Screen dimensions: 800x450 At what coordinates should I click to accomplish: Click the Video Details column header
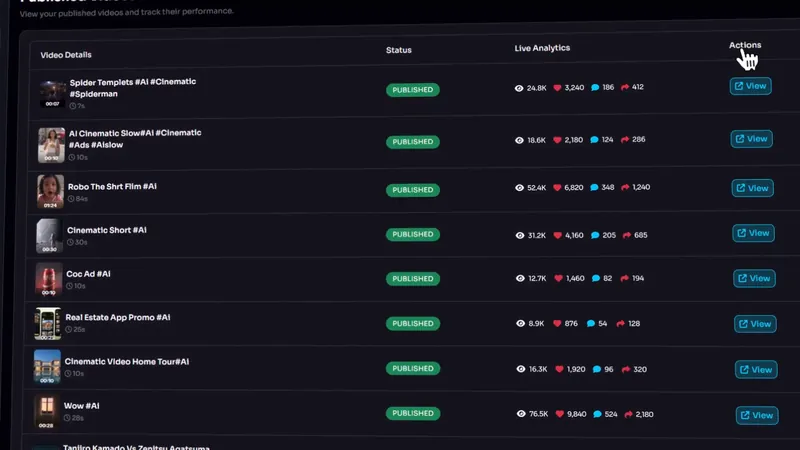coord(66,55)
